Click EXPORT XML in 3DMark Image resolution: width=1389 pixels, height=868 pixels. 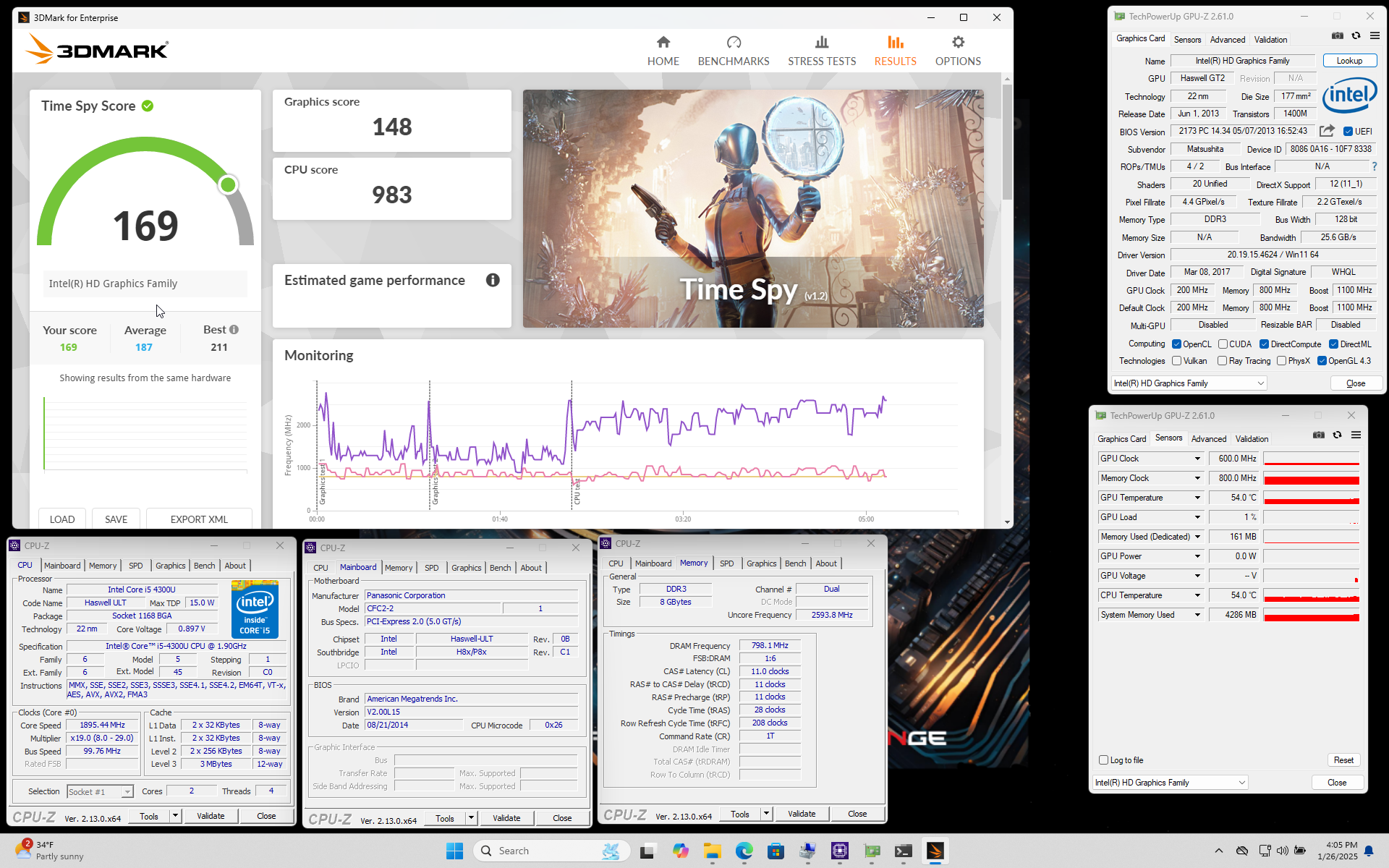click(199, 519)
